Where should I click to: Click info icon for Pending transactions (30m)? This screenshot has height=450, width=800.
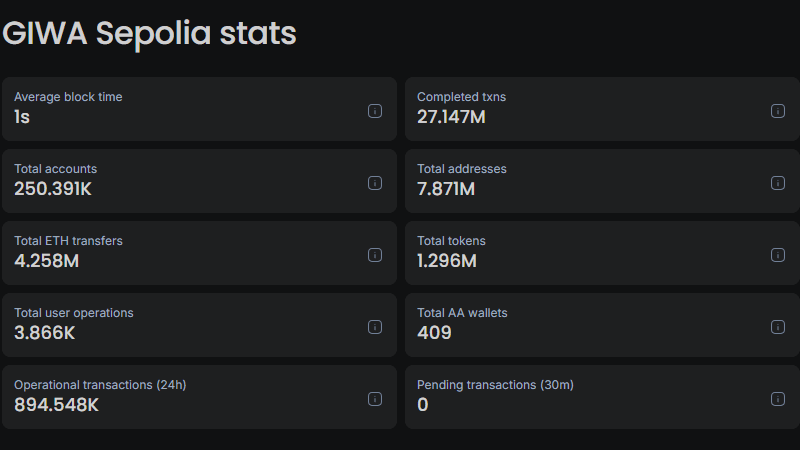778,399
